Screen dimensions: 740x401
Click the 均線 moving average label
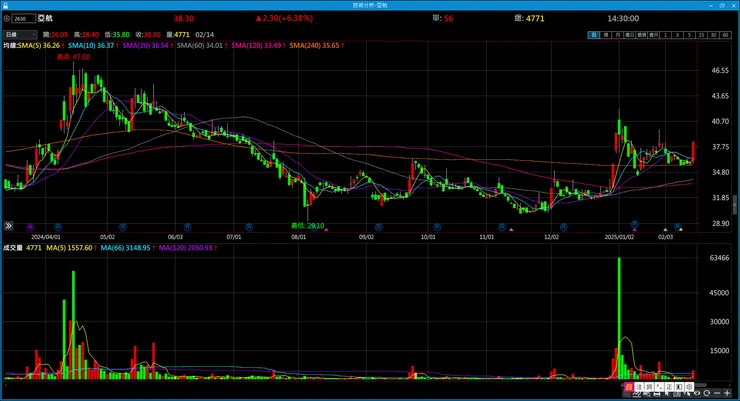[10, 46]
